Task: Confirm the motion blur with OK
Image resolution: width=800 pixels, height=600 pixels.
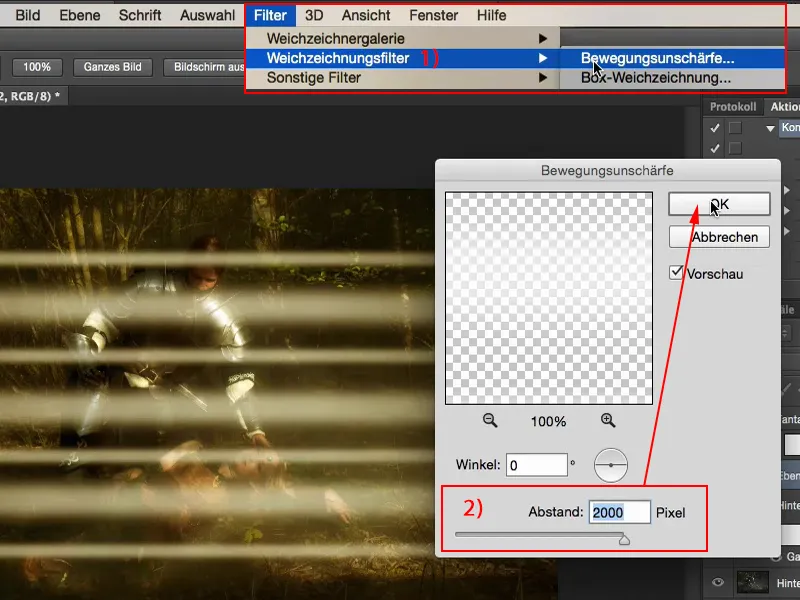Action: 719,204
